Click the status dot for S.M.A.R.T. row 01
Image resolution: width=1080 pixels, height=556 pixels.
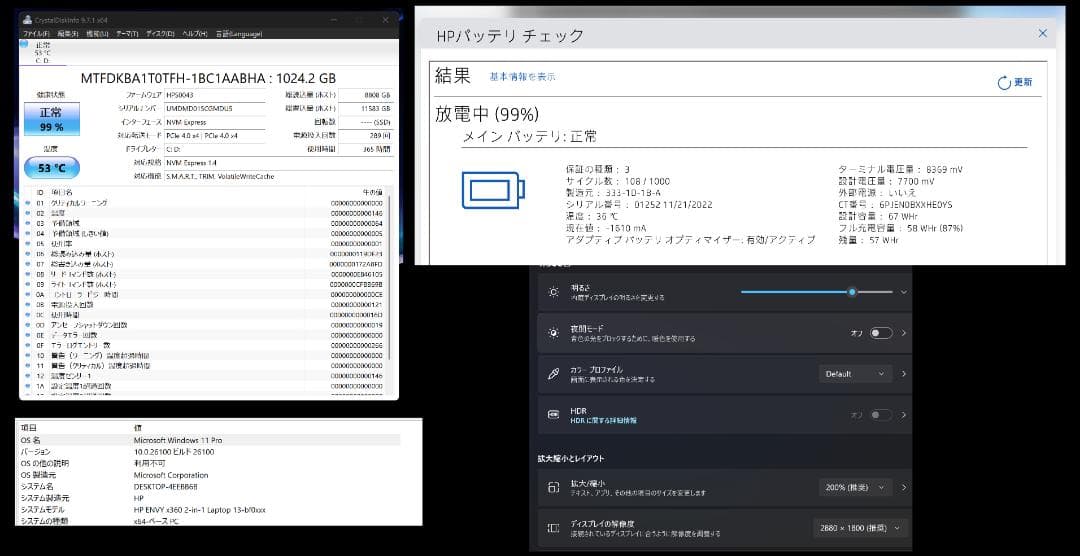[28, 203]
